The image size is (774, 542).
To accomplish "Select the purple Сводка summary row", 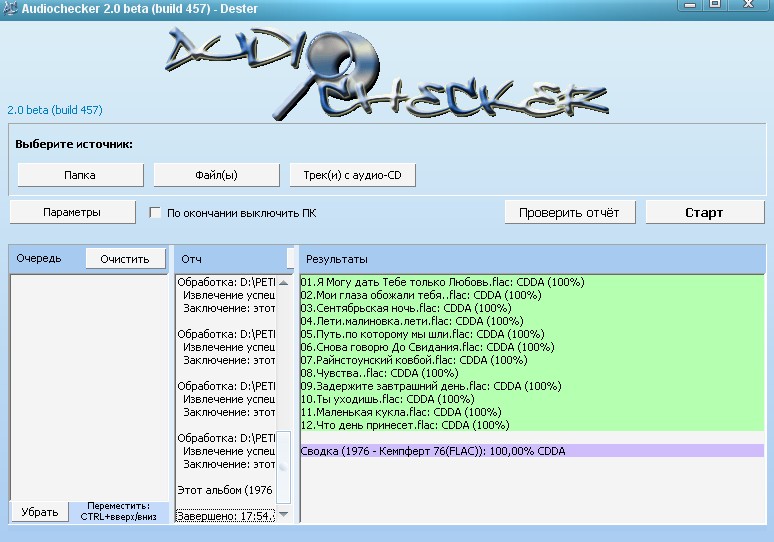I will pyautogui.click(x=432, y=451).
